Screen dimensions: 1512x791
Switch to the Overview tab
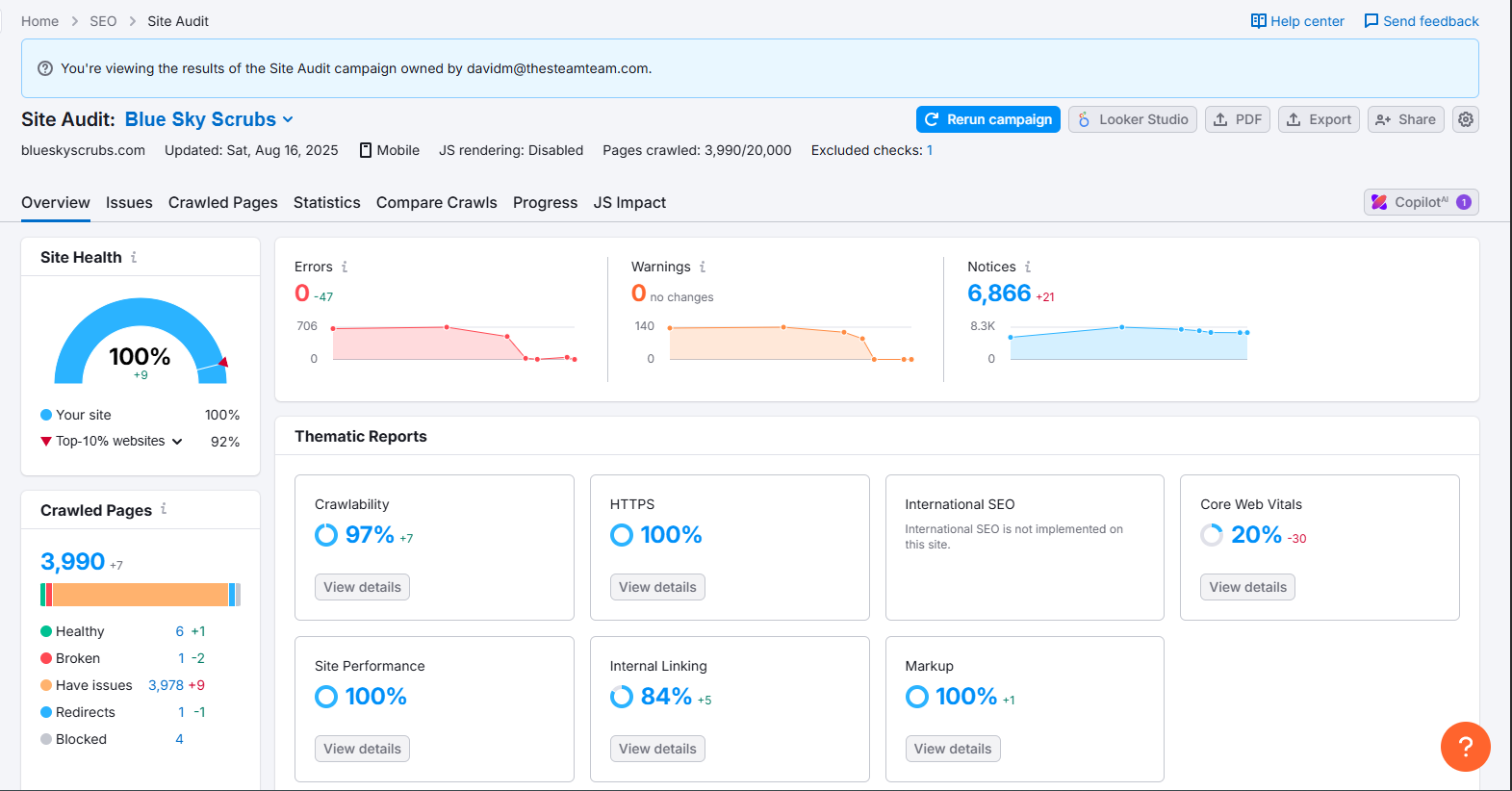[56, 203]
